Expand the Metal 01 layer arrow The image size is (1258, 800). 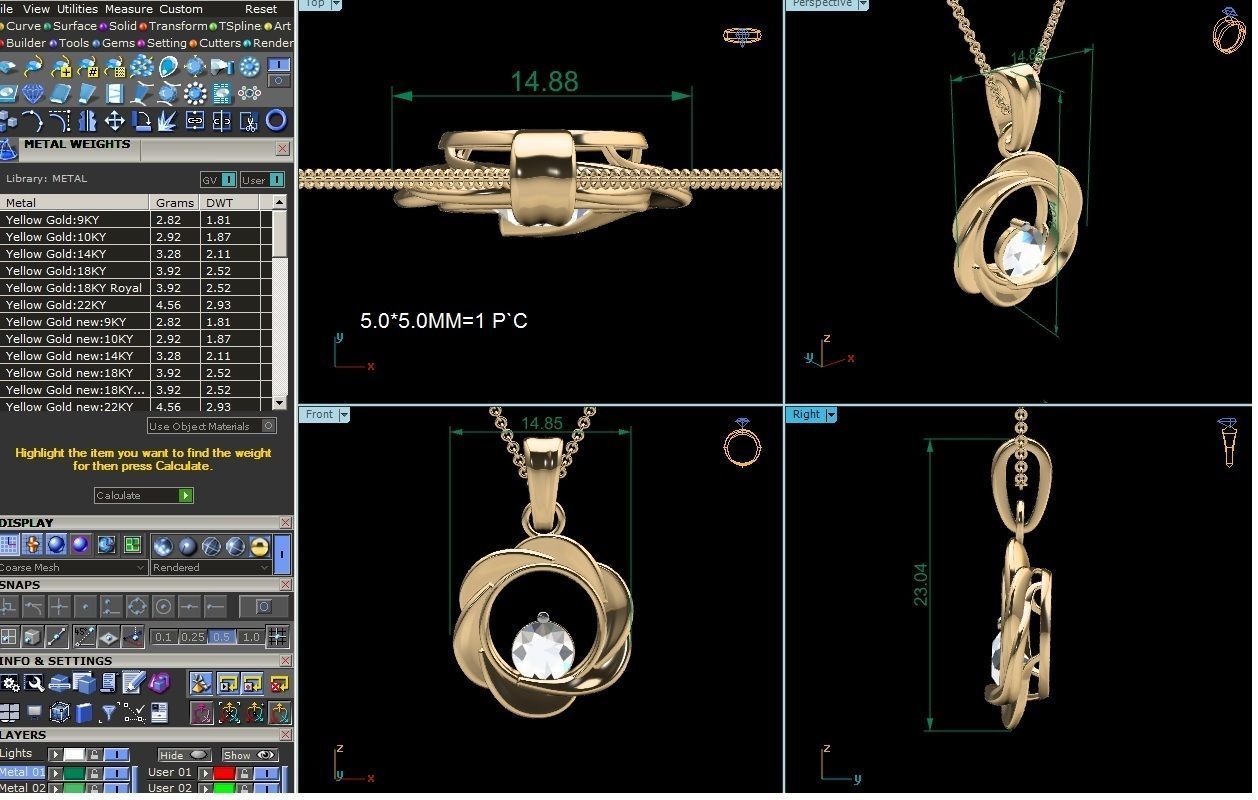[55, 773]
